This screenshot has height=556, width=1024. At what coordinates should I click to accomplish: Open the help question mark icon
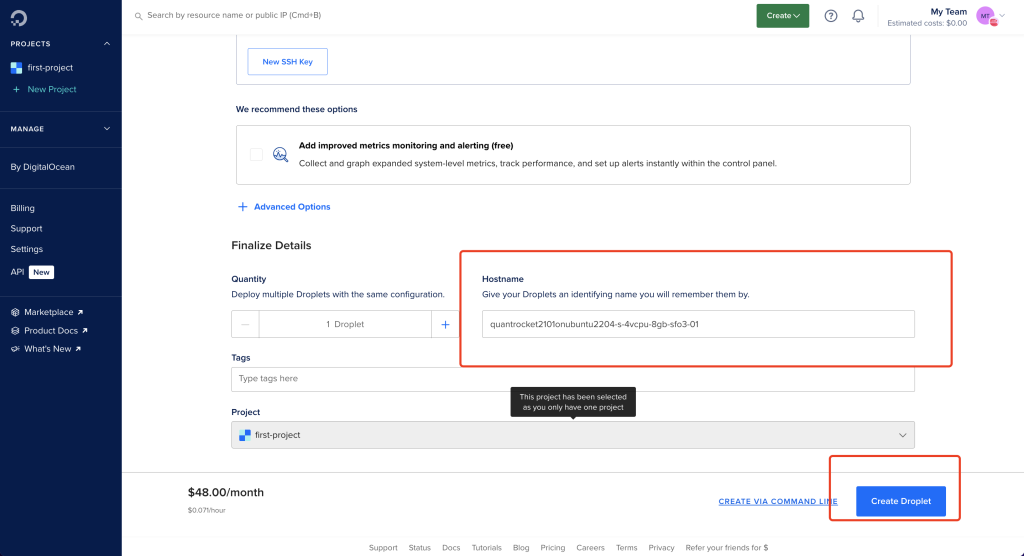pyautogui.click(x=831, y=16)
